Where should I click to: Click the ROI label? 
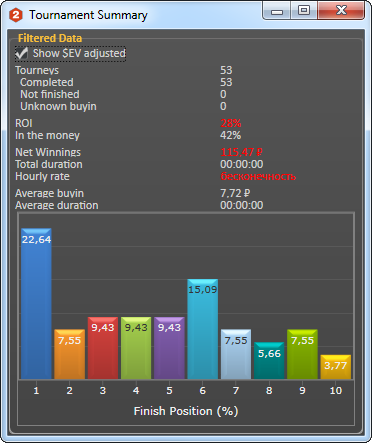24,123
